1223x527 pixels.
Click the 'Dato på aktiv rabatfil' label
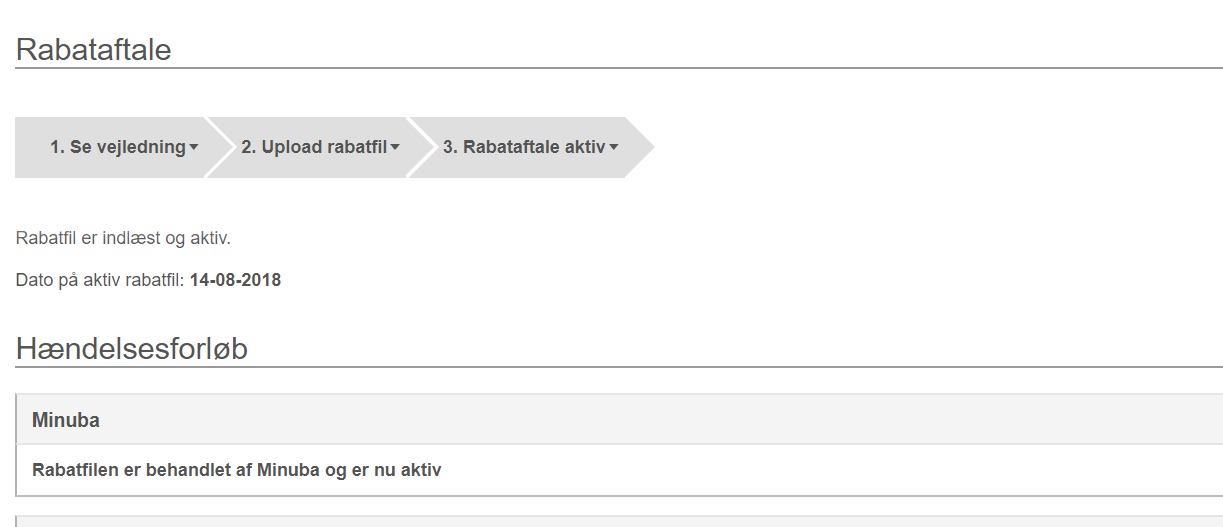pos(100,280)
